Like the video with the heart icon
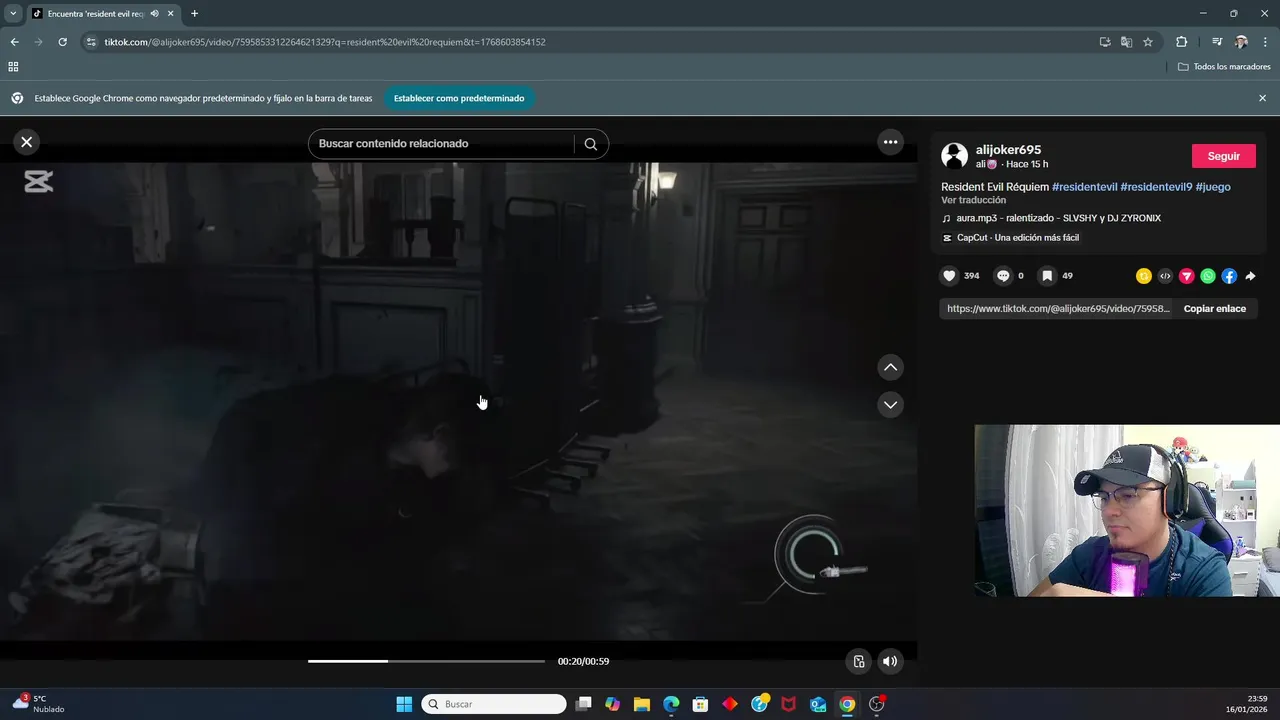 coord(950,276)
